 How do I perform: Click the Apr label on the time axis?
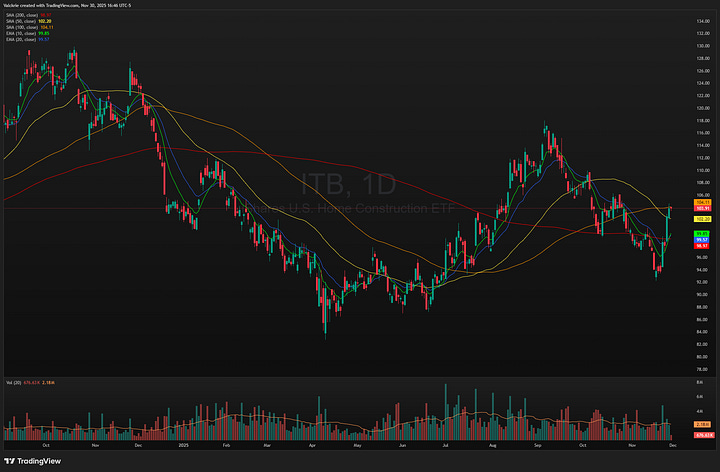point(312,445)
